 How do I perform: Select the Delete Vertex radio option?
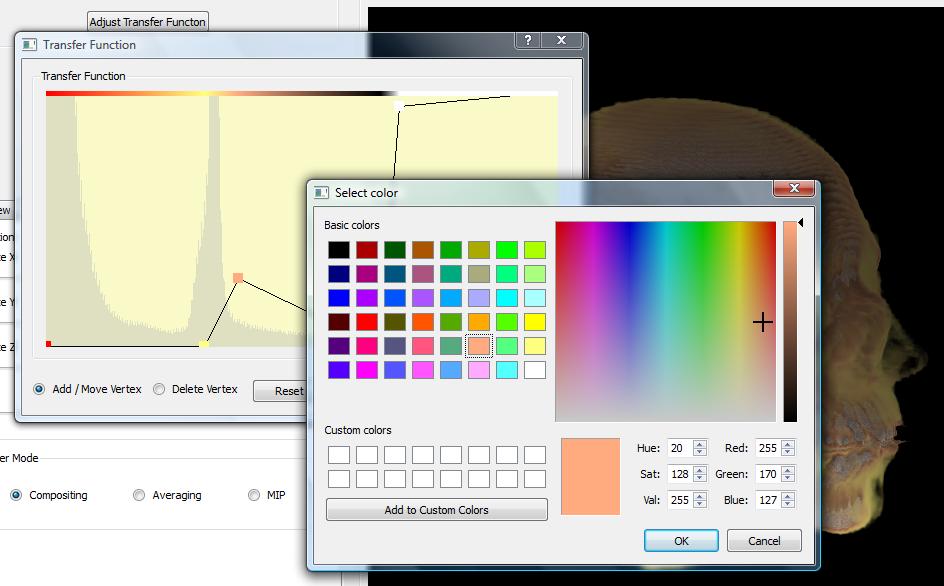click(x=159, y=389)
